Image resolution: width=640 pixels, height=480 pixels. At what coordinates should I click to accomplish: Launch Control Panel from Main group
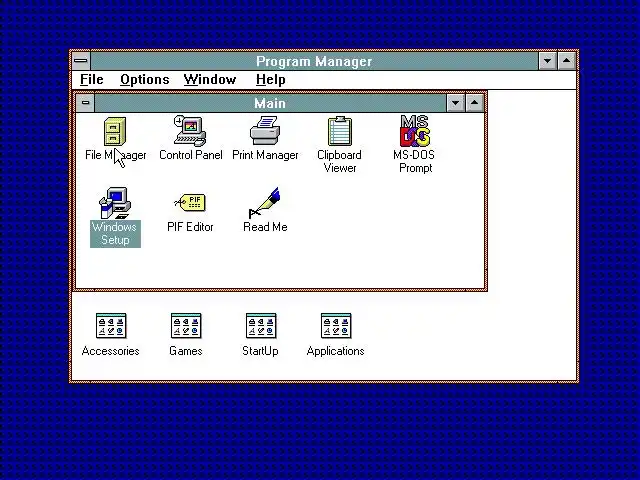coord(190,131)
